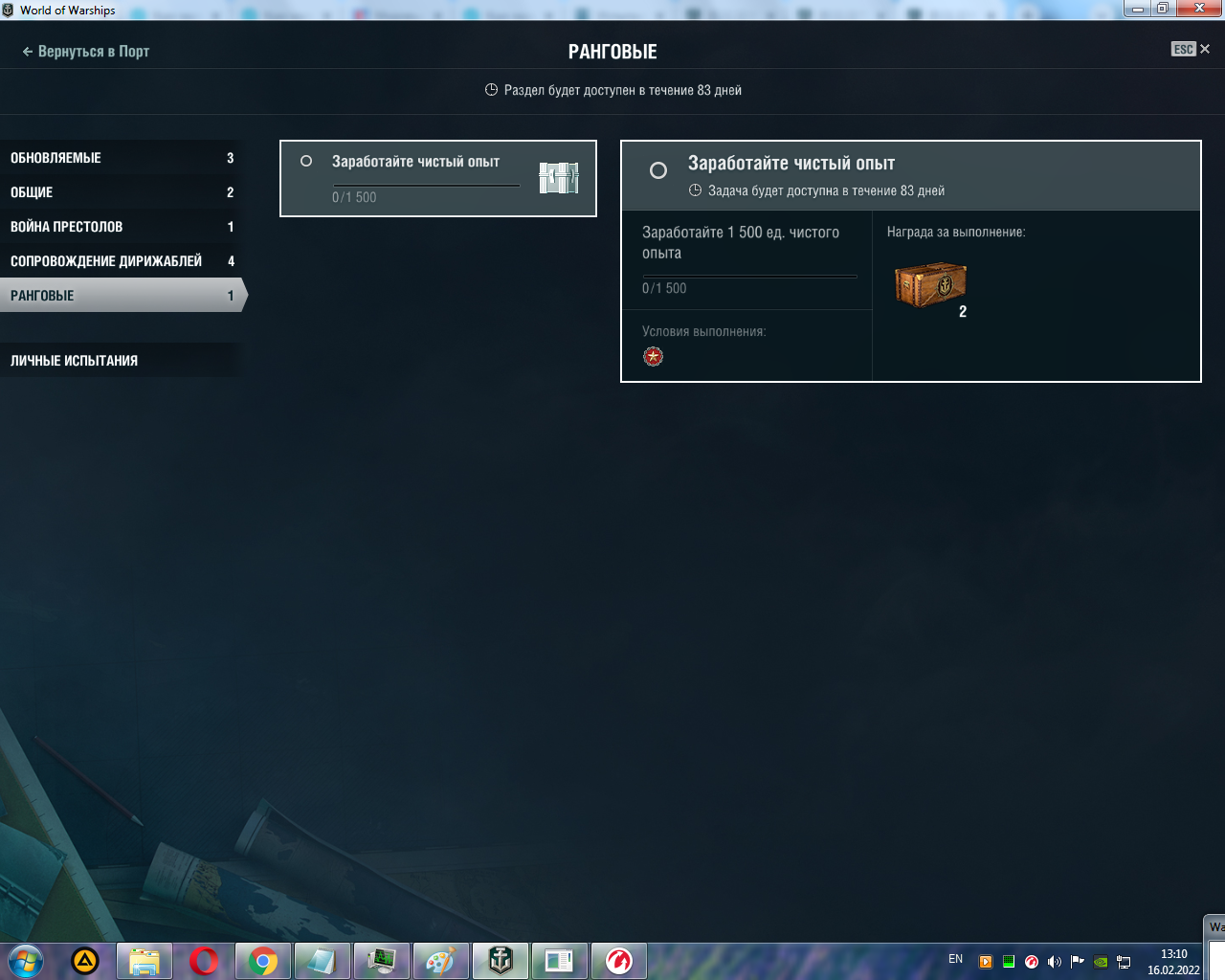This screenshot has height=980, width=1225.
Task: Click the РАНГОВЫЕ page heading
Action: click(x=612, y=52)
